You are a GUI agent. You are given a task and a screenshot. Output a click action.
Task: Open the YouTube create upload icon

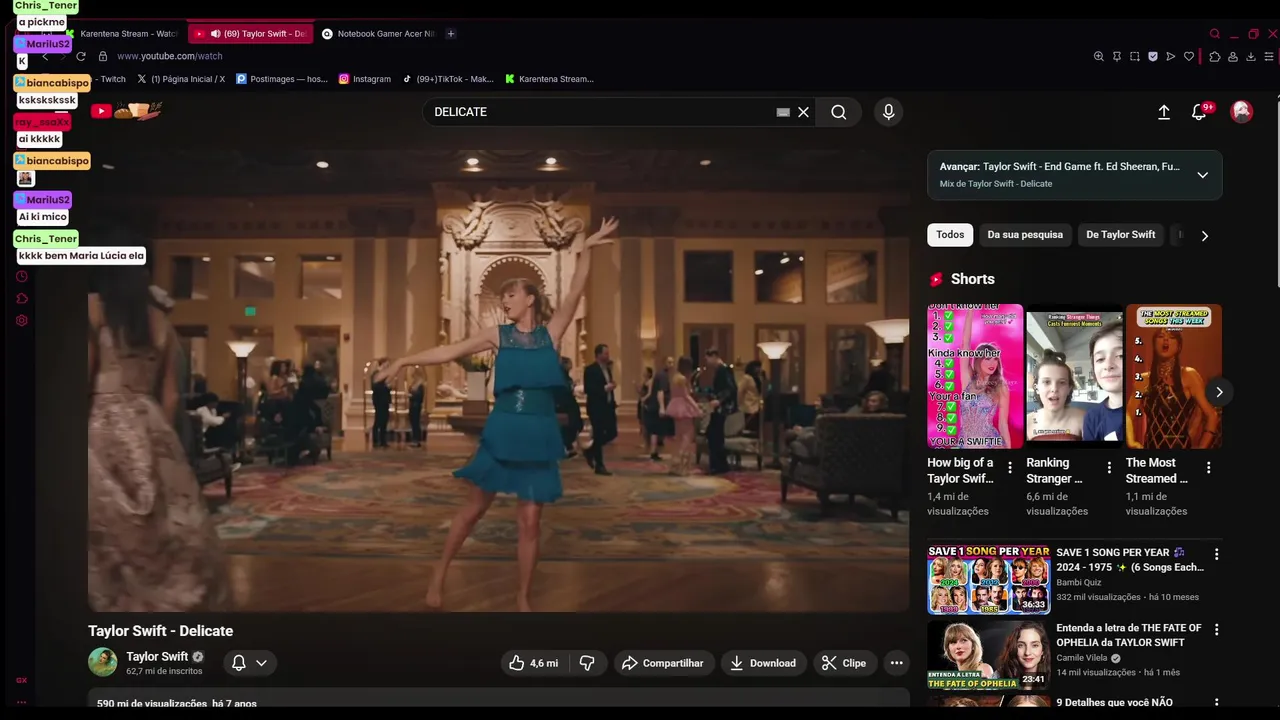pos(1164,112)
